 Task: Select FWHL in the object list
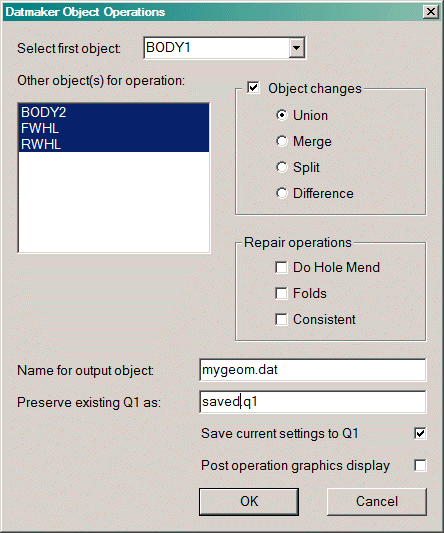[114, 128]
